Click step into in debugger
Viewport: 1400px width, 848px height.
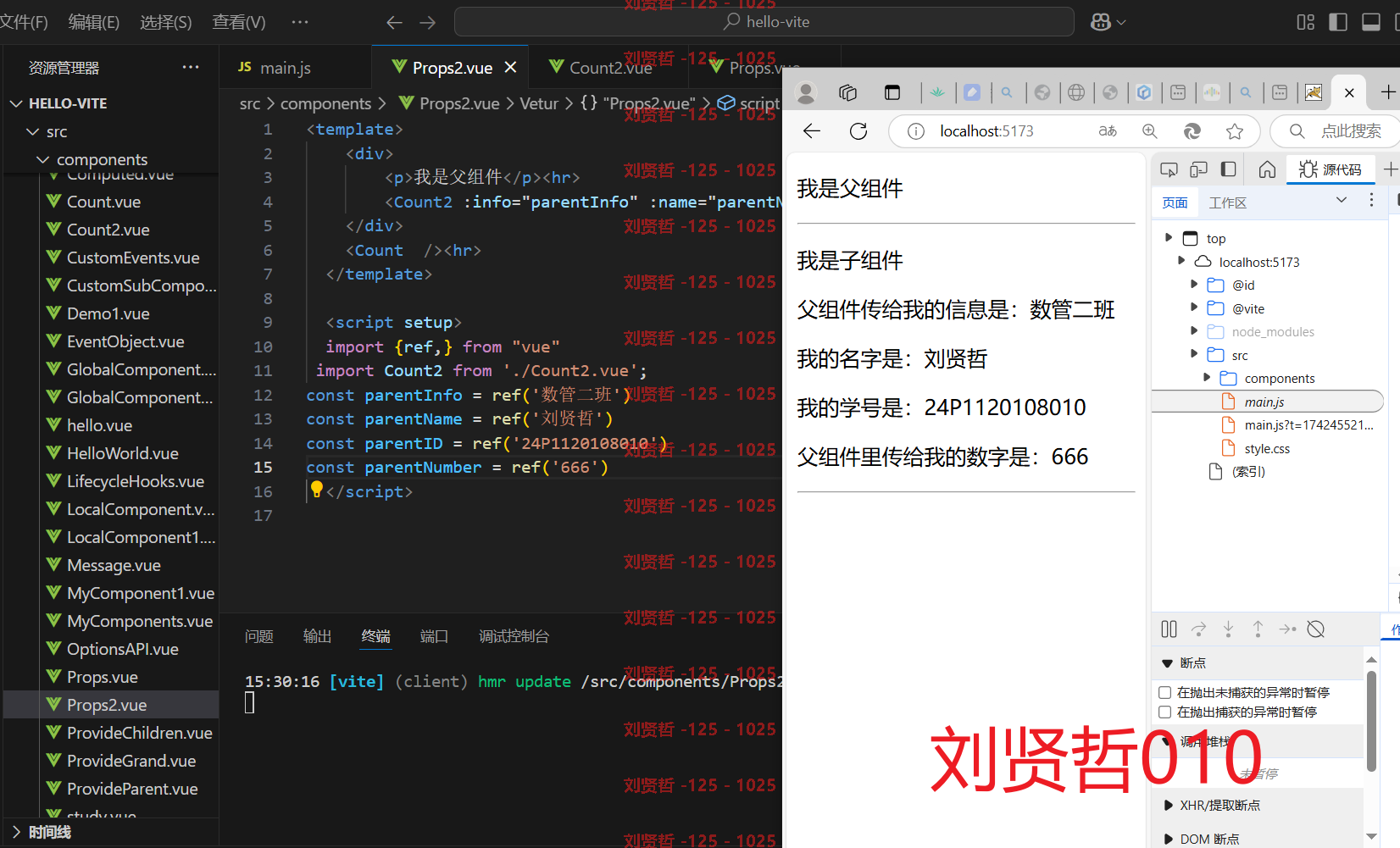(x=1228, y=629)
